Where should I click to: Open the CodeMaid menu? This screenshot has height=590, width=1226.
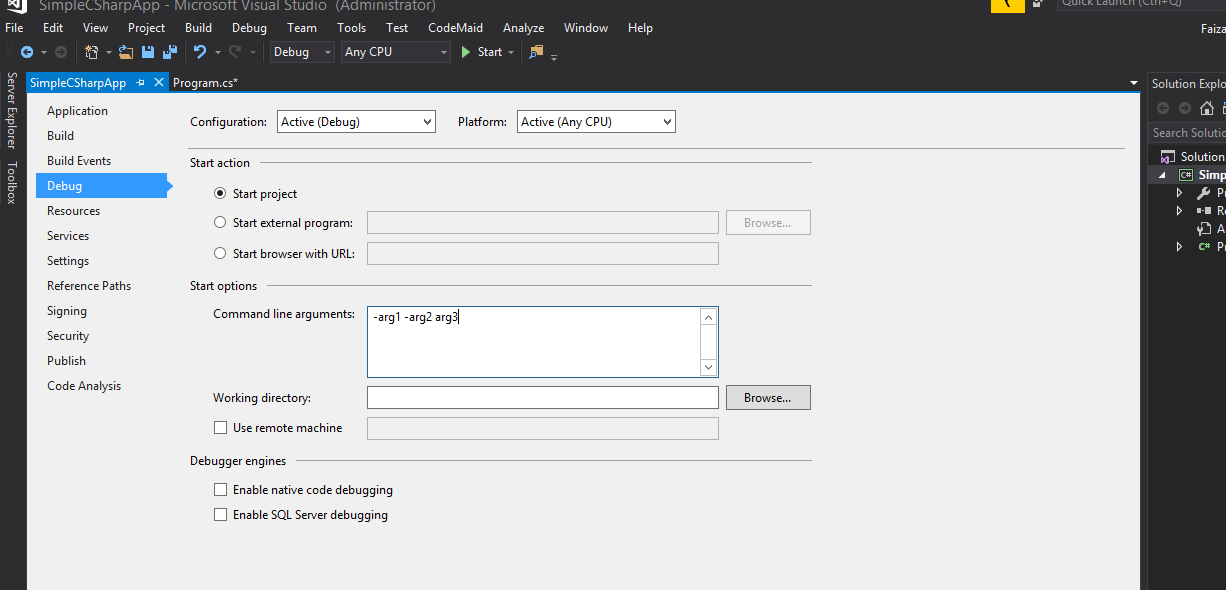(x=455, y=28)
